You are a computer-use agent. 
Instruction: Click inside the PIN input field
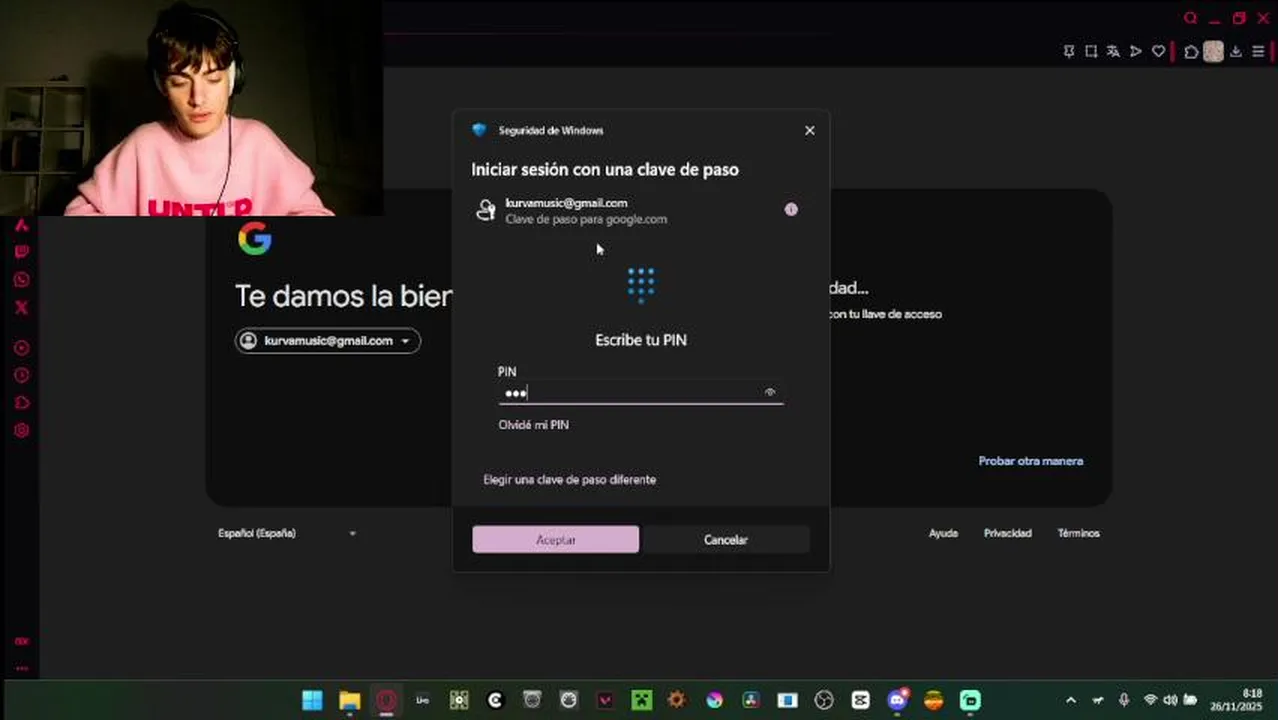click(x=641, y=393)
